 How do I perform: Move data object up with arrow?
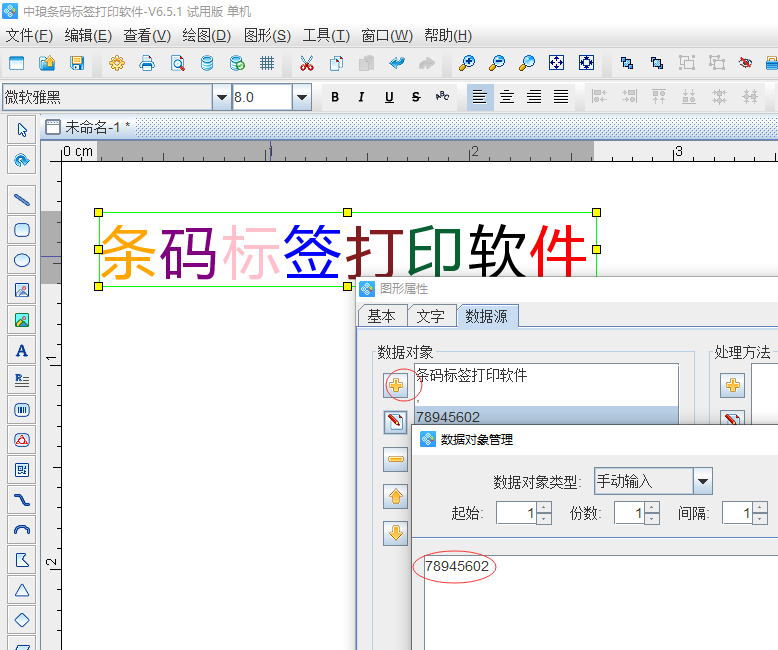point(395,496)
